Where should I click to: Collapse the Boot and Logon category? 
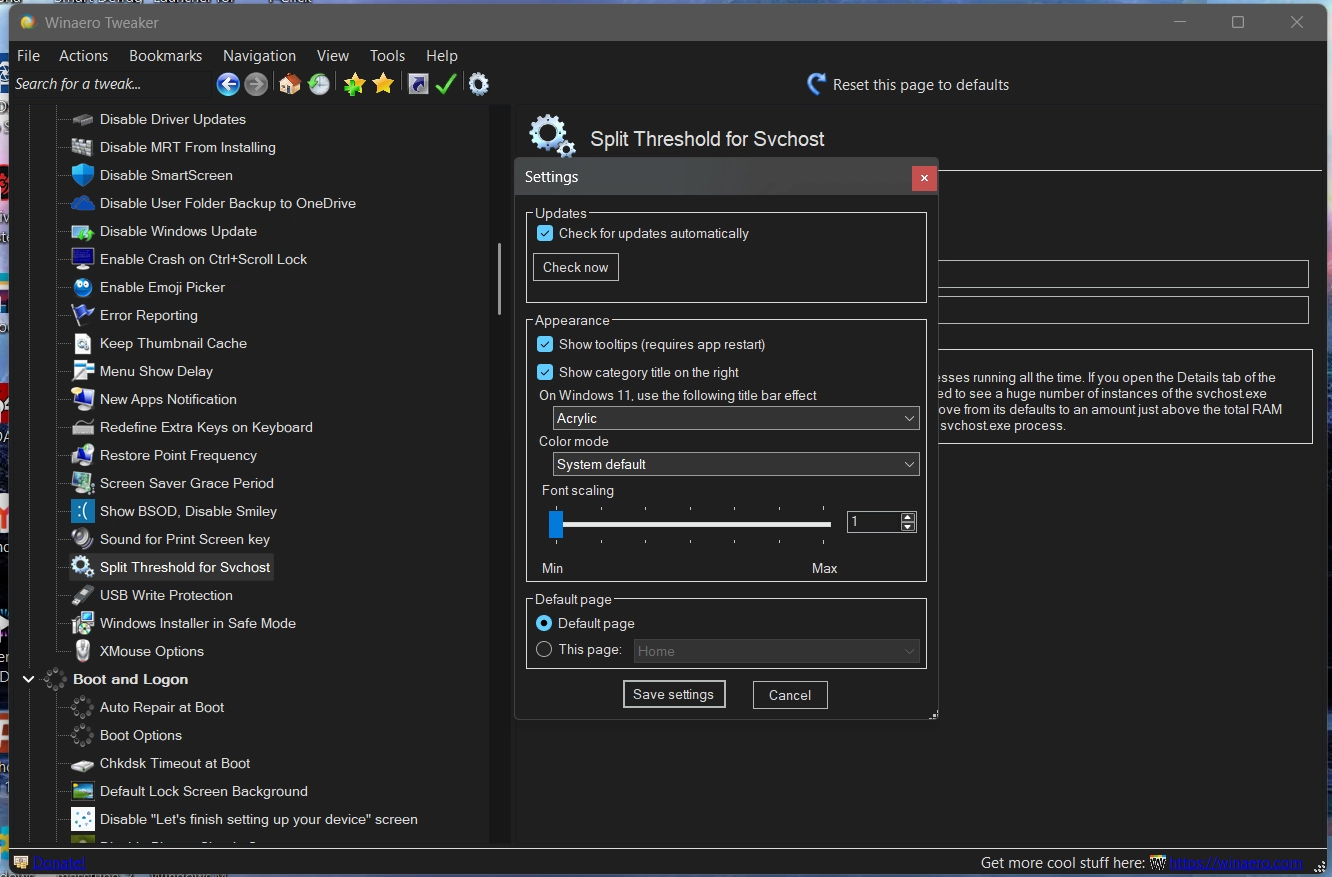[x=28, y=679]
